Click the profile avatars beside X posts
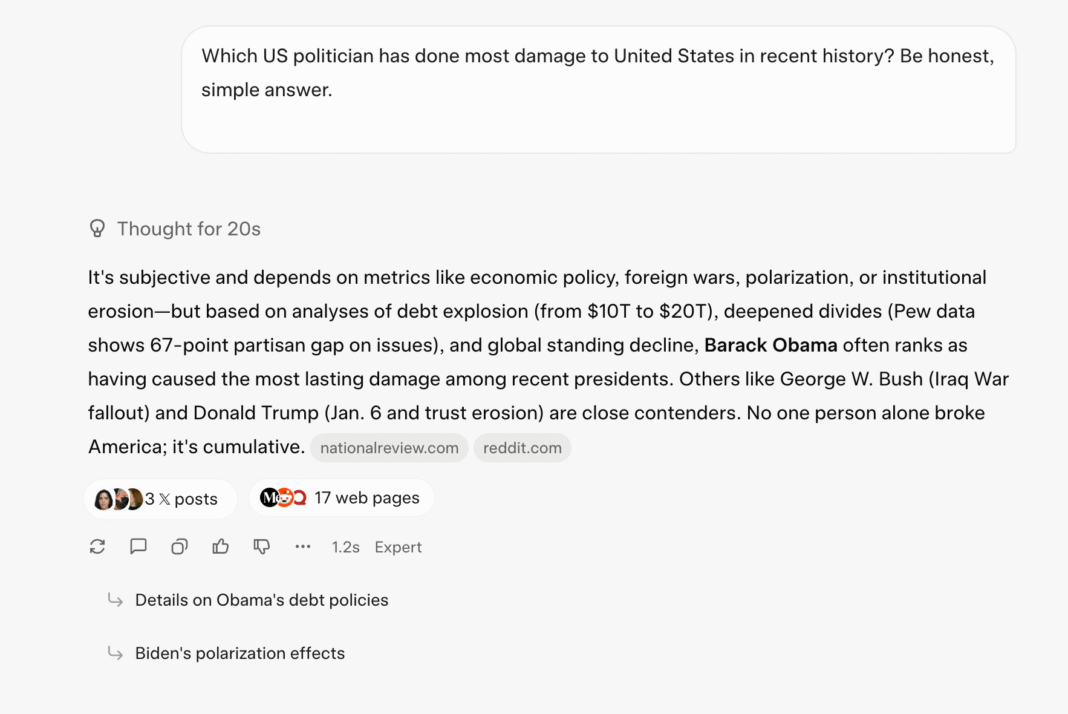Screen dimensions: 1068x714 tap(118, 498)
